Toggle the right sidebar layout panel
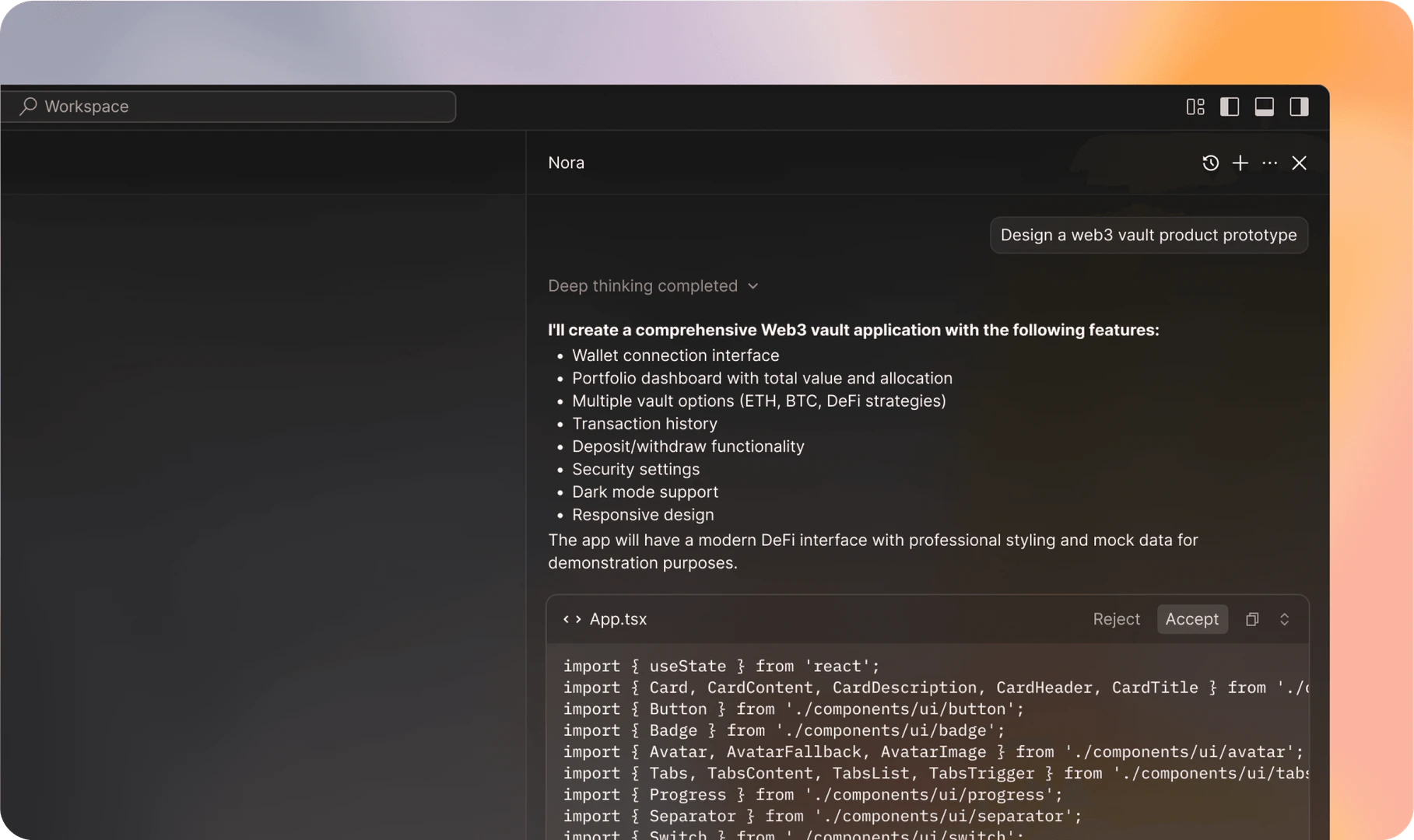This screenshot has height=840, width=1414. (x=1299, y=107)
